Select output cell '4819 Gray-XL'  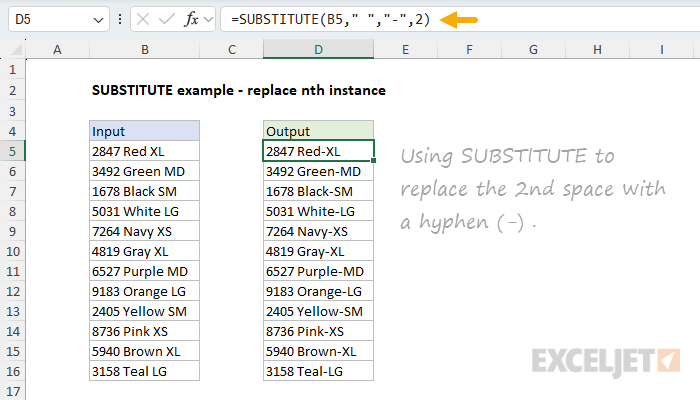[x=318, y=251]
